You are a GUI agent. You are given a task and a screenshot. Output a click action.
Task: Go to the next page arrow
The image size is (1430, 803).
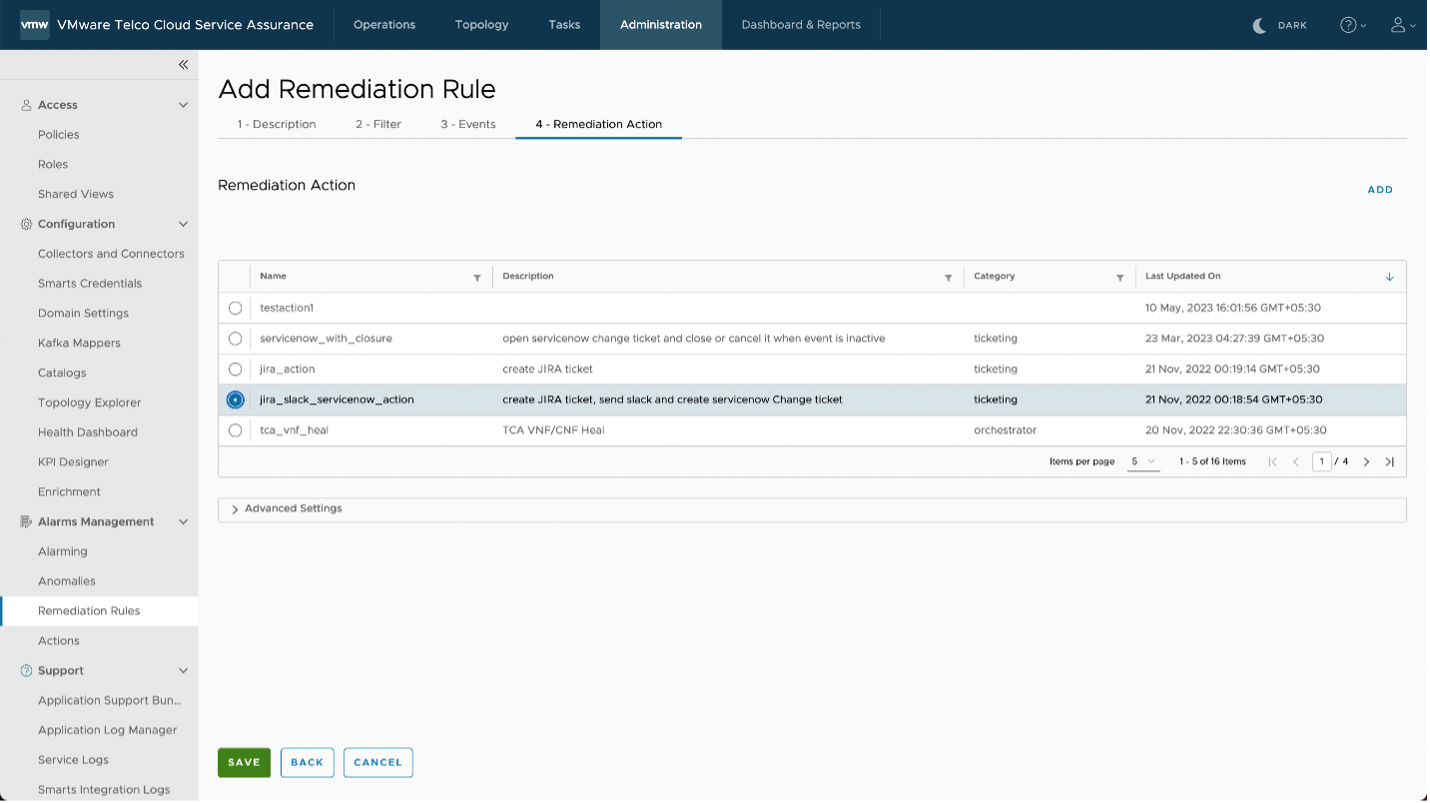point(1366,462)
